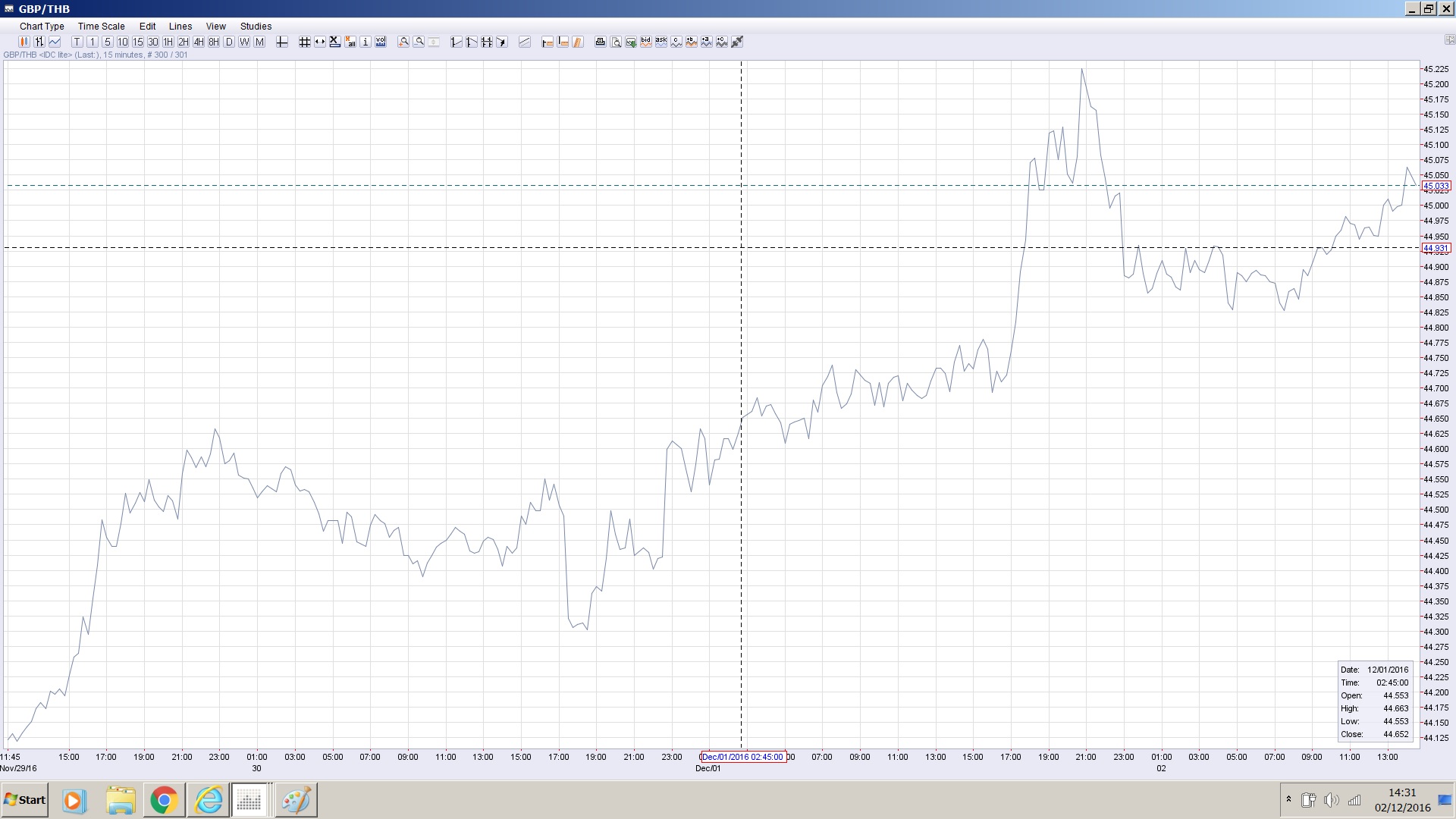Click the Dec/01/2016 02:45:00 time label

(x=743, y=757)
